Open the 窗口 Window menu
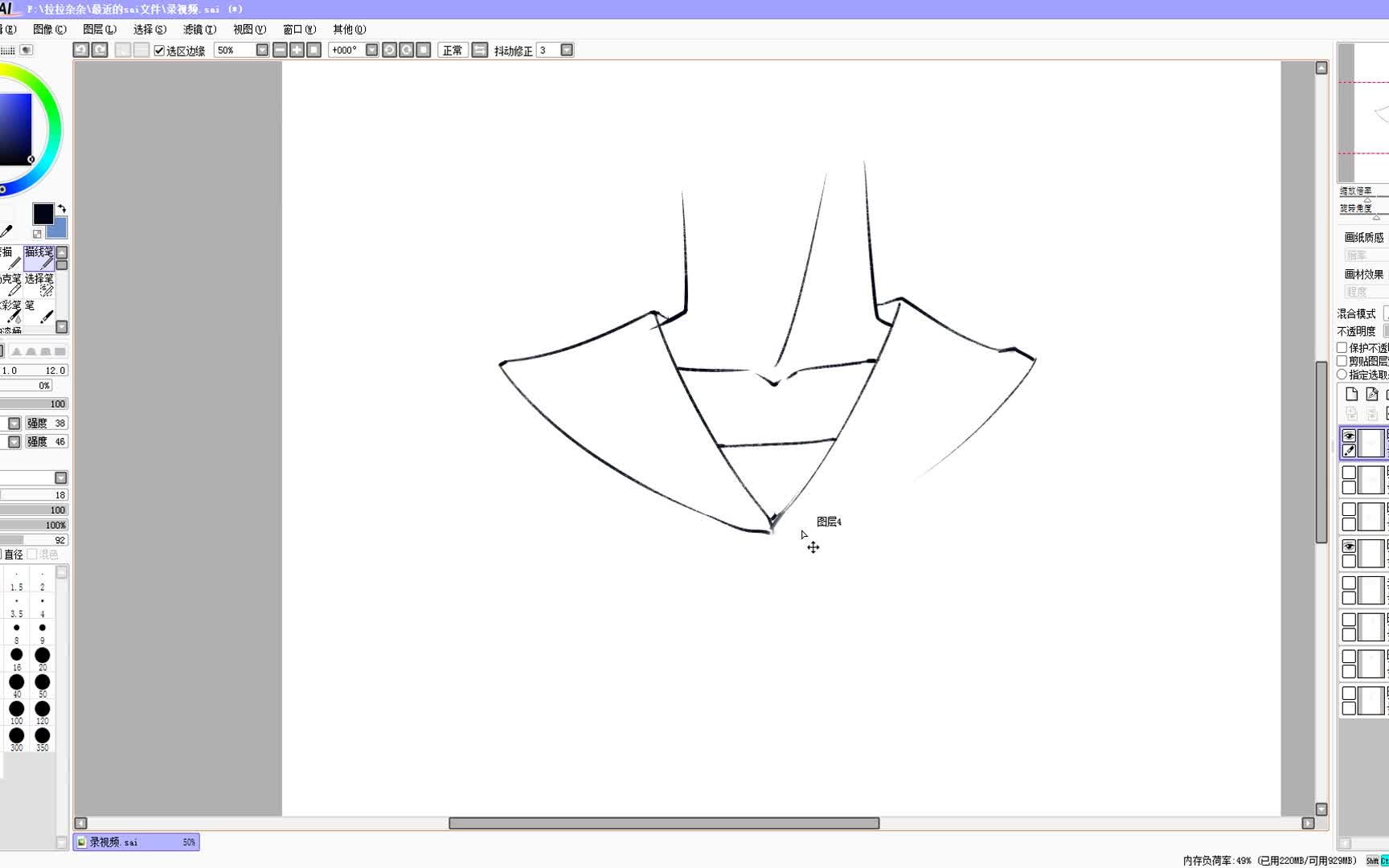 click(x=299, y=29)
